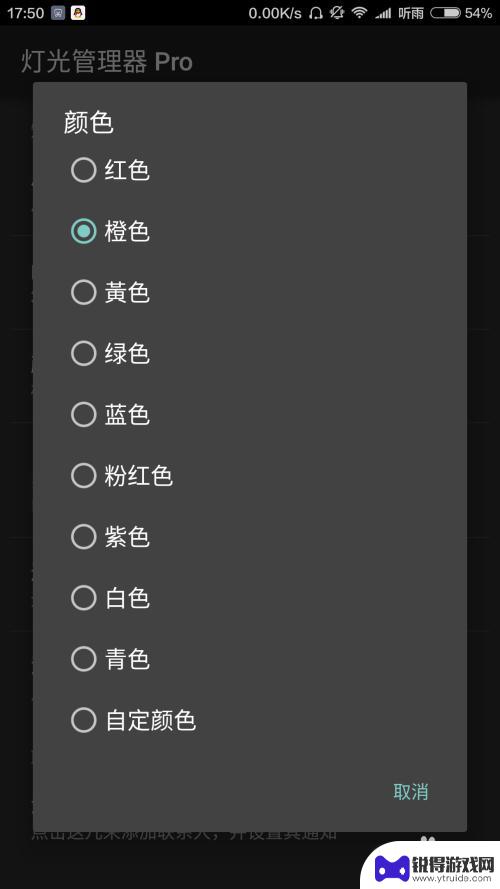
Task: Tap the QQ penguin notification icon
Action: coord(78,12)
